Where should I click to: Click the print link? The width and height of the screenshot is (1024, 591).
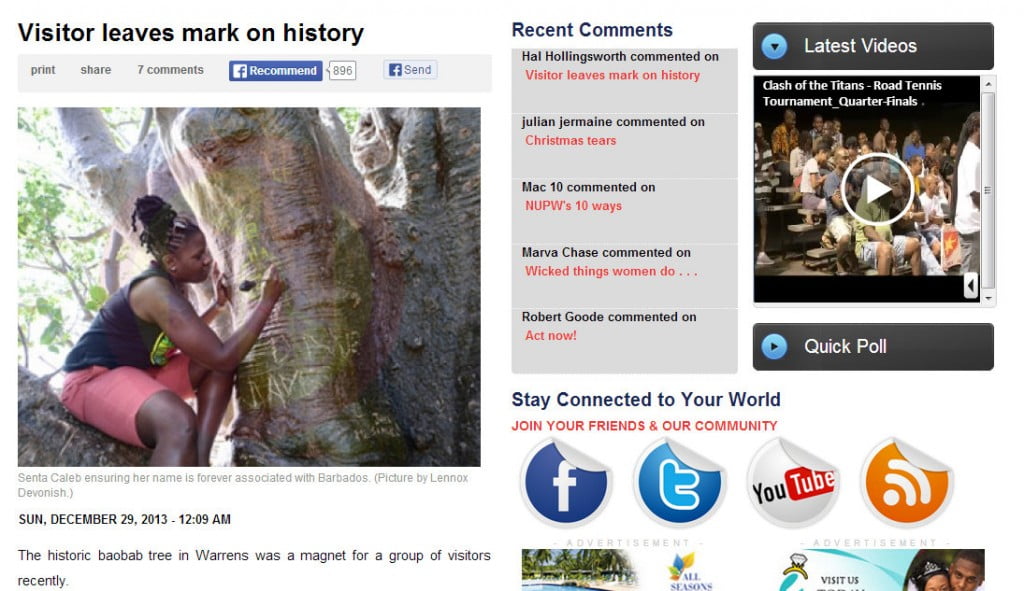click(43, 70)
